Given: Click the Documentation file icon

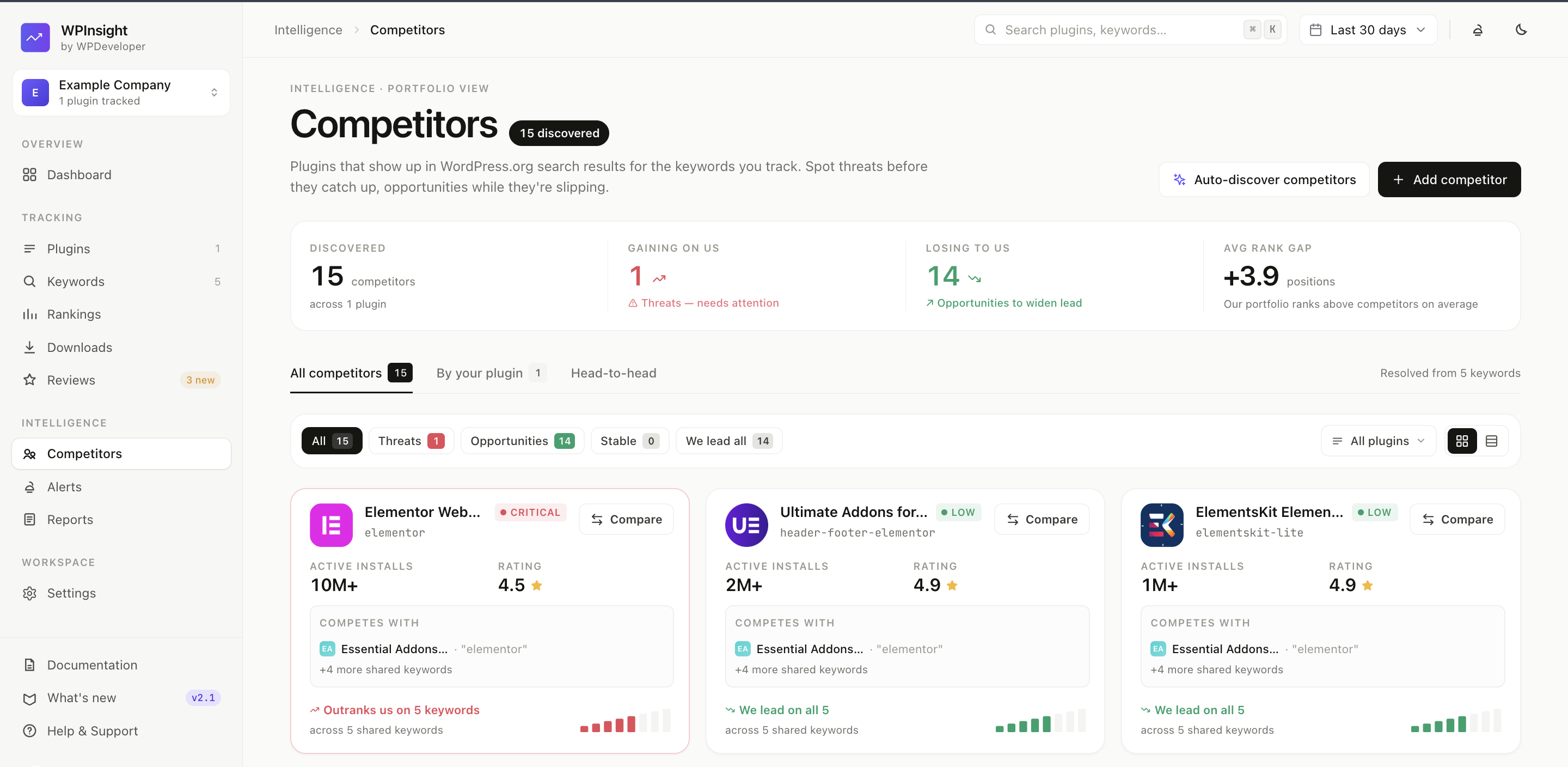Looking at the screenshot, I should click(29, 665).
